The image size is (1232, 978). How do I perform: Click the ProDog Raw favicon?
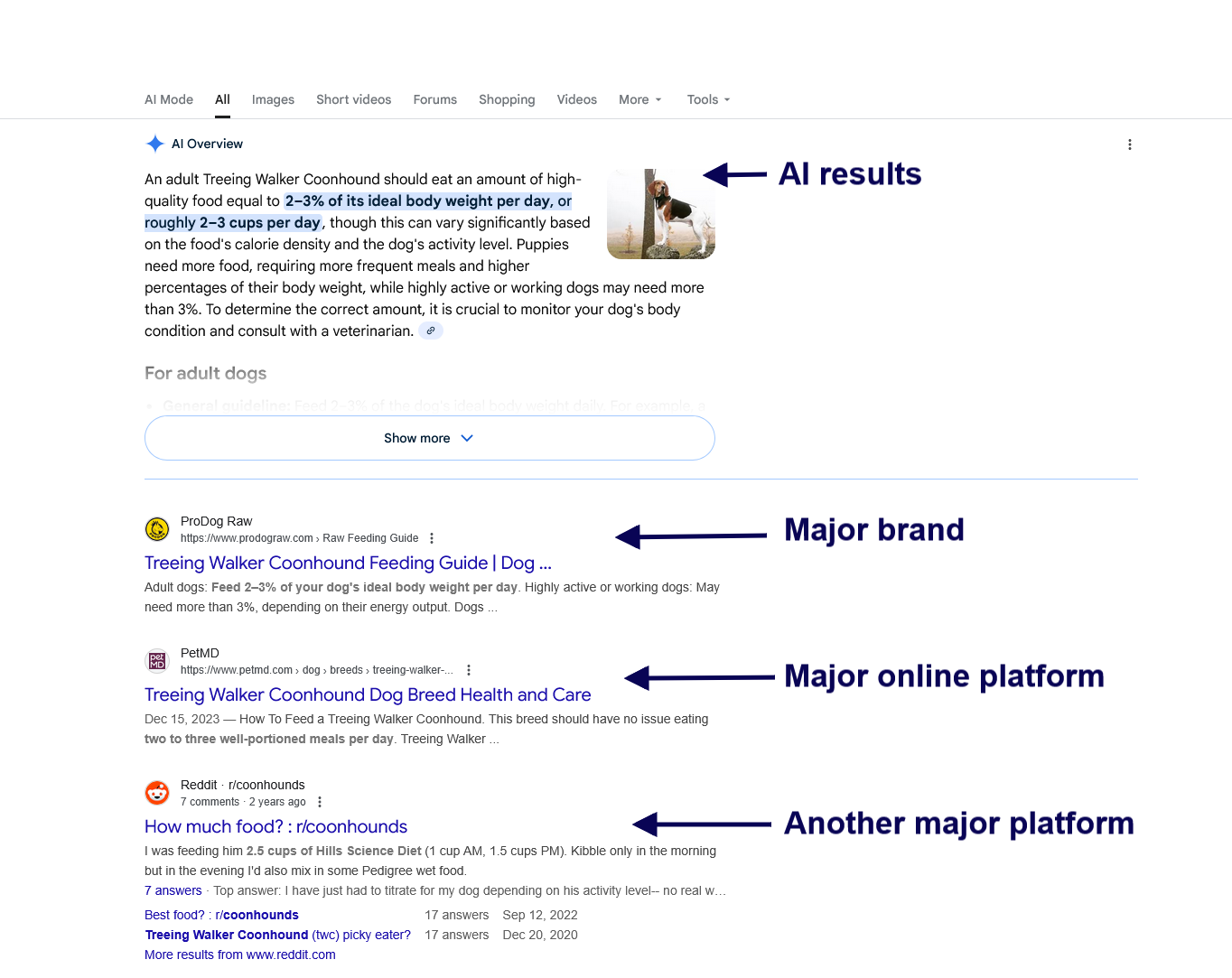click(x=157, y=529)
